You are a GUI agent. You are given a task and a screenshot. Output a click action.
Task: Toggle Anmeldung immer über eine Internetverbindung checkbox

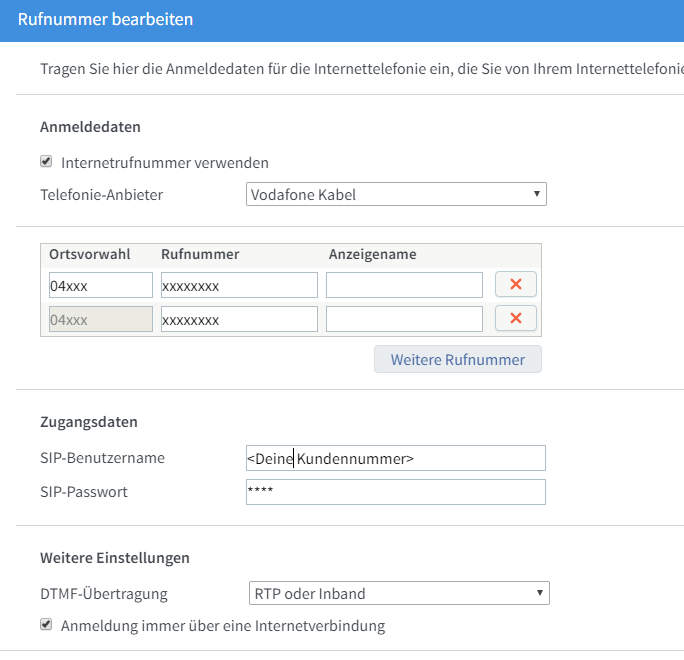tap(46, 625)
